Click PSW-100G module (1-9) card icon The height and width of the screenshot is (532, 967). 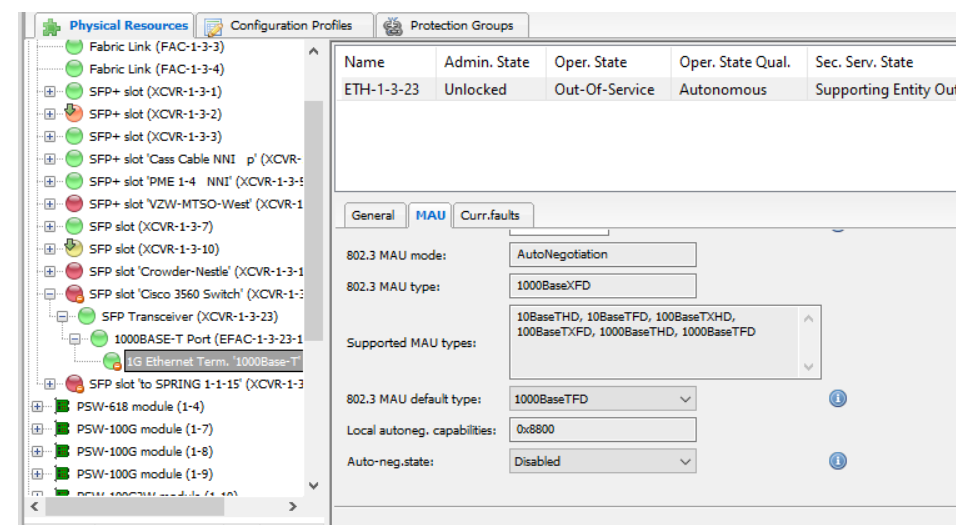pos(62,473)
